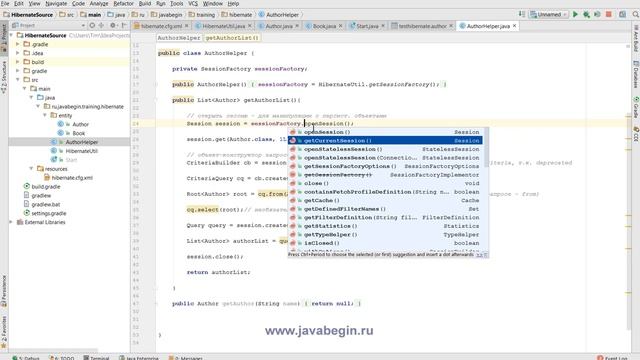640x360 pixels.
Task: Open the Navigate menu
Action: (x=56, y=4)
